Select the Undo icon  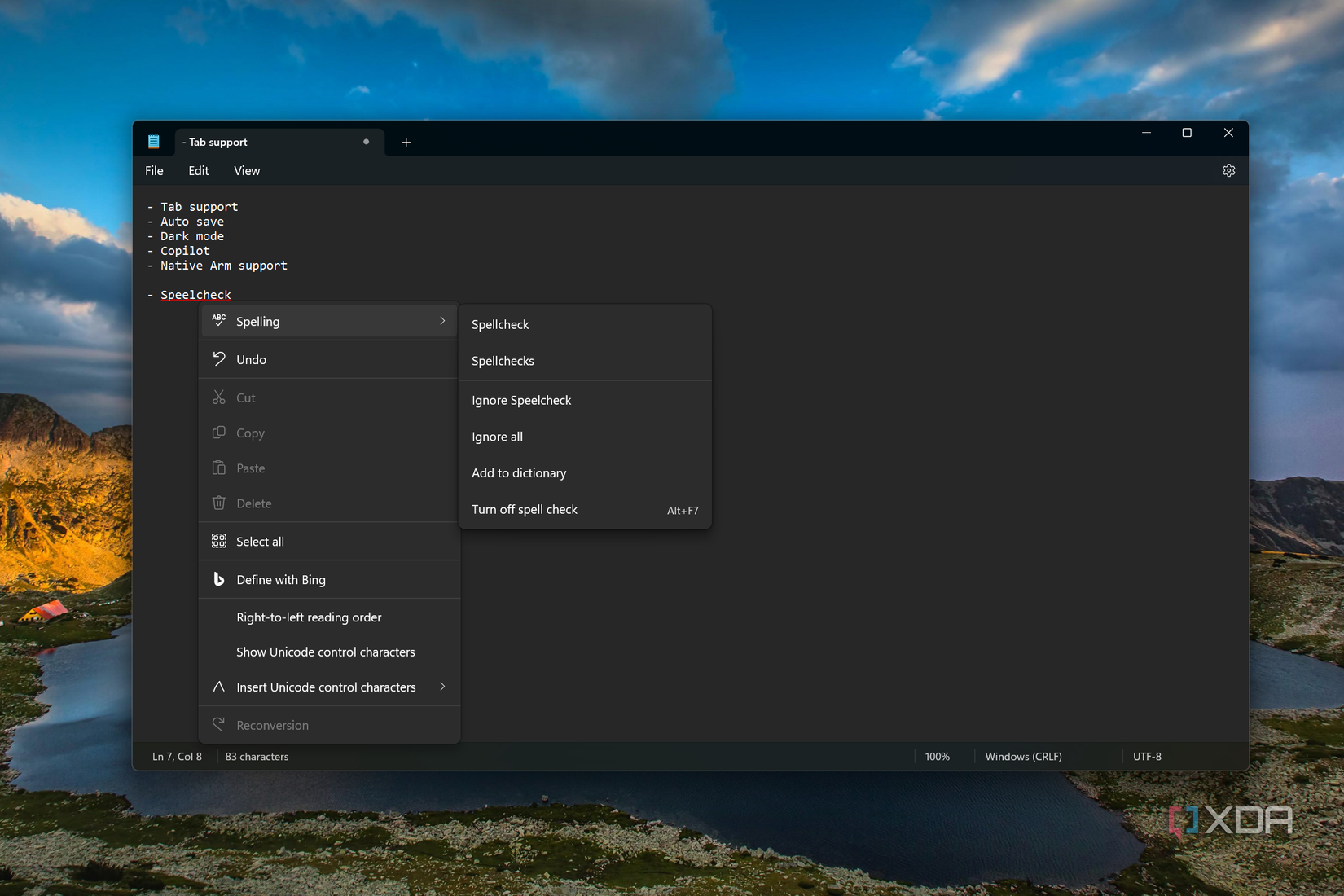pyautogui.click(x=217, y=358)
